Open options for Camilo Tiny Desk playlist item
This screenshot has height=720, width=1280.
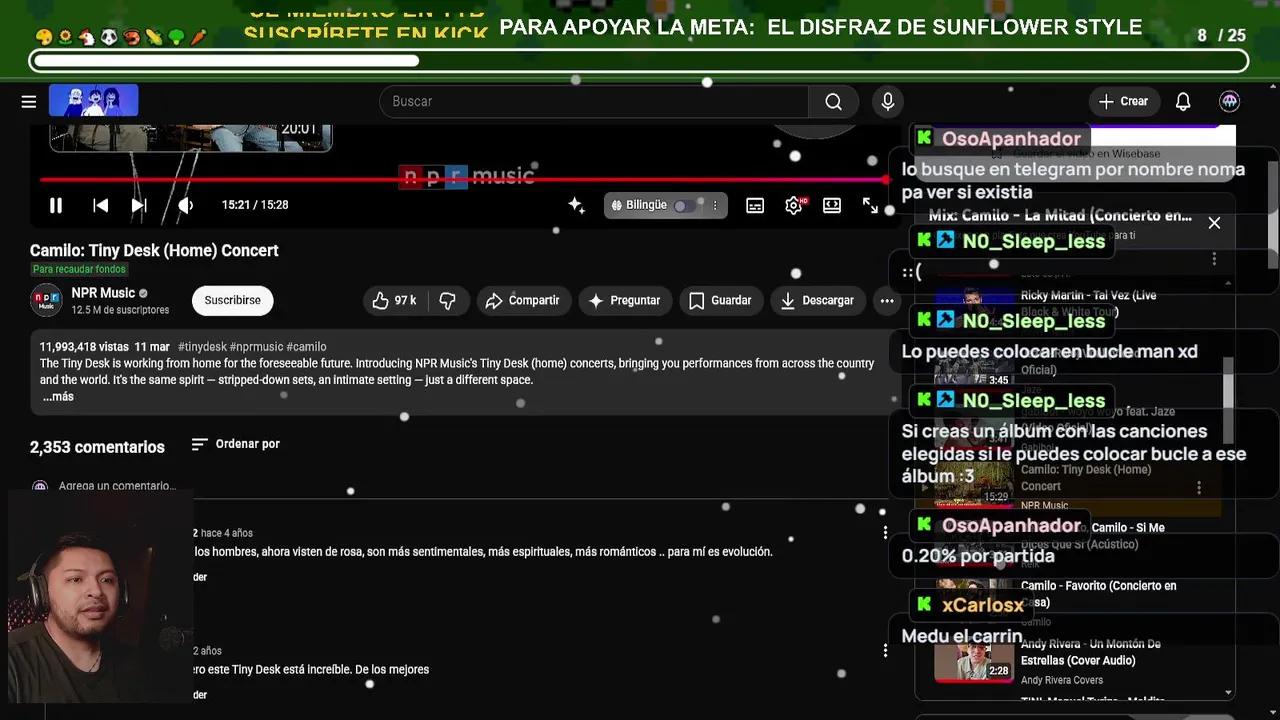coord(1199,488)
